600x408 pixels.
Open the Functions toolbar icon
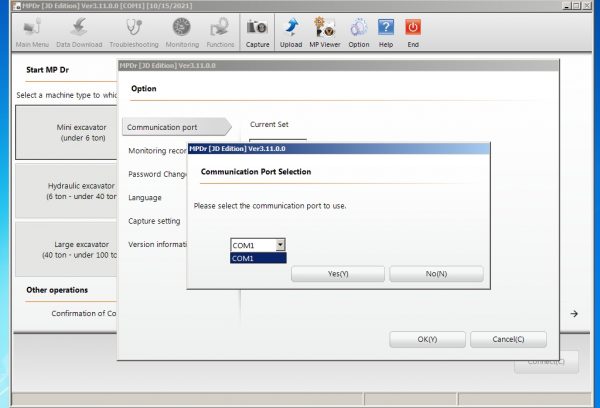click(220, 33)
